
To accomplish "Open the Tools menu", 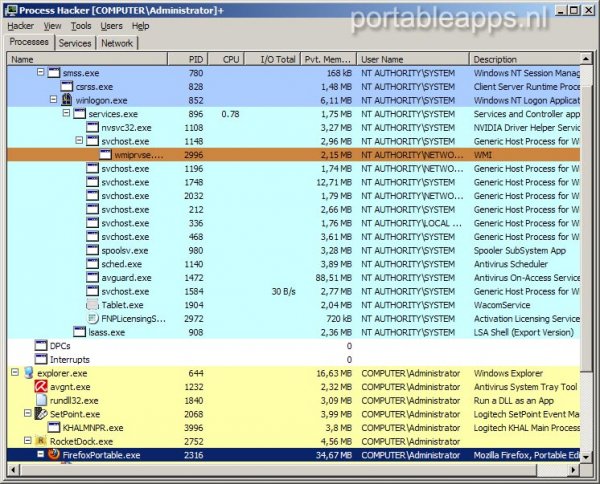I will (x=81, y=26).
